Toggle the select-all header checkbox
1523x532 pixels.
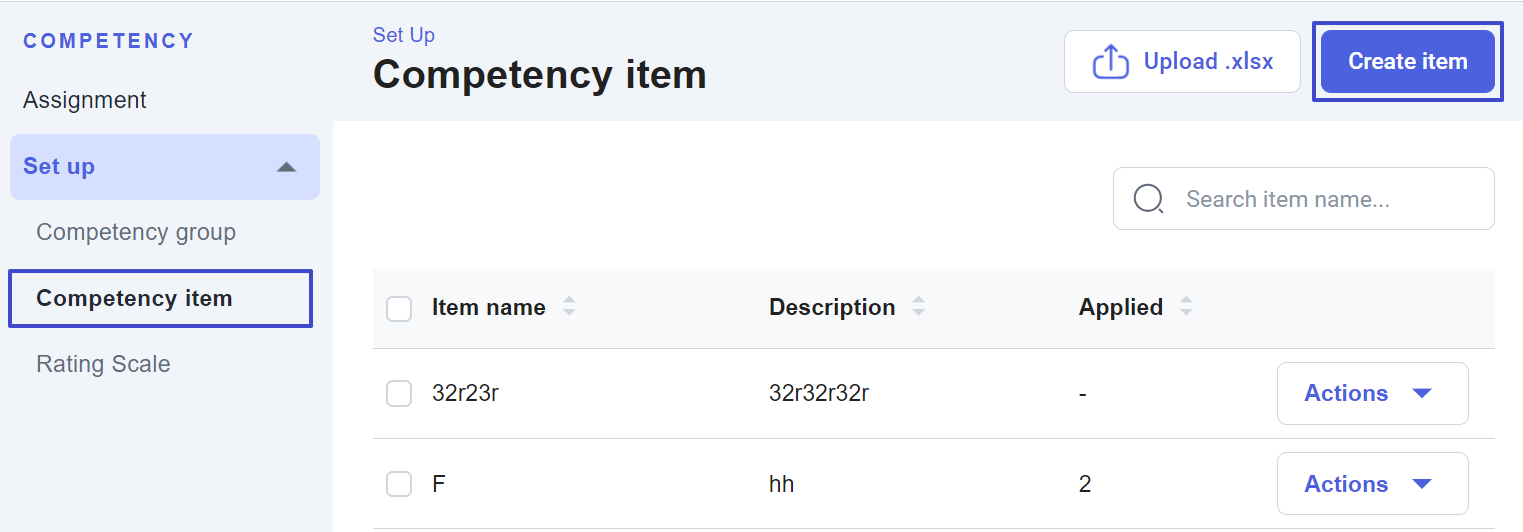click(x=399, y=308)
